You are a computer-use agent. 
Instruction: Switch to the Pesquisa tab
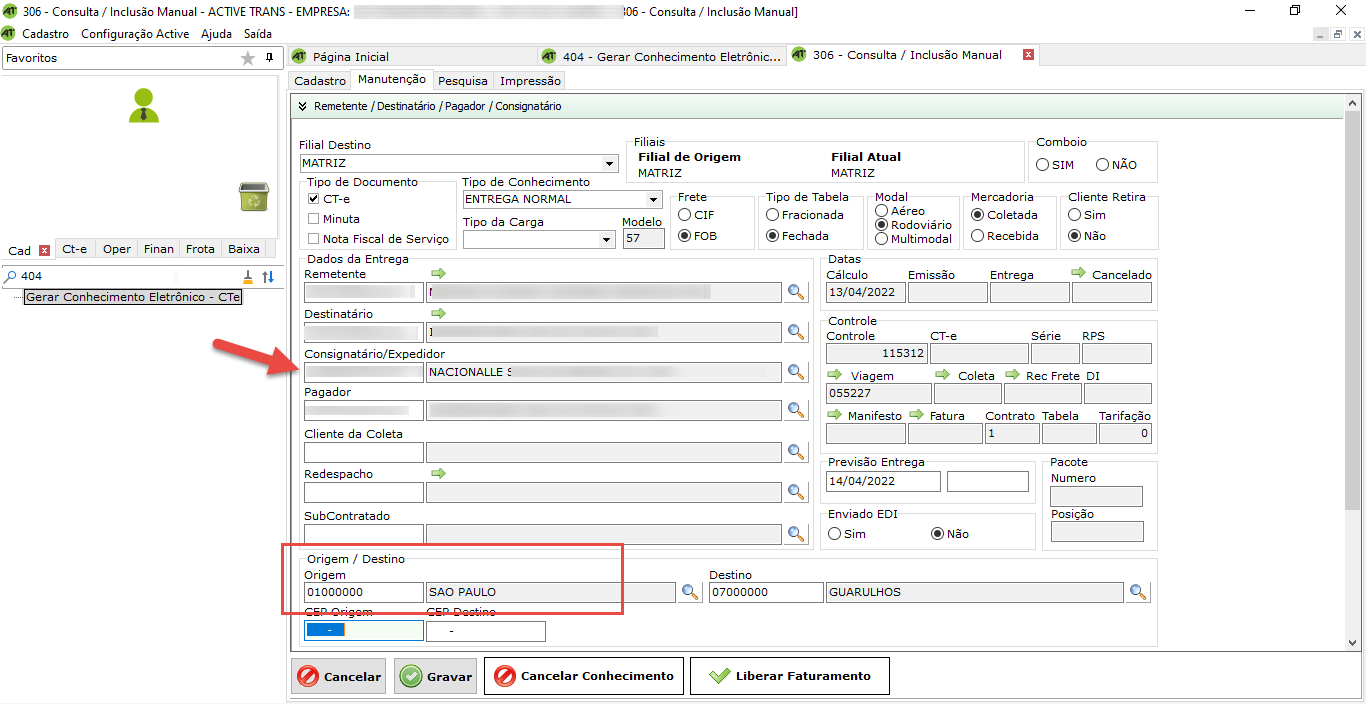463,81
